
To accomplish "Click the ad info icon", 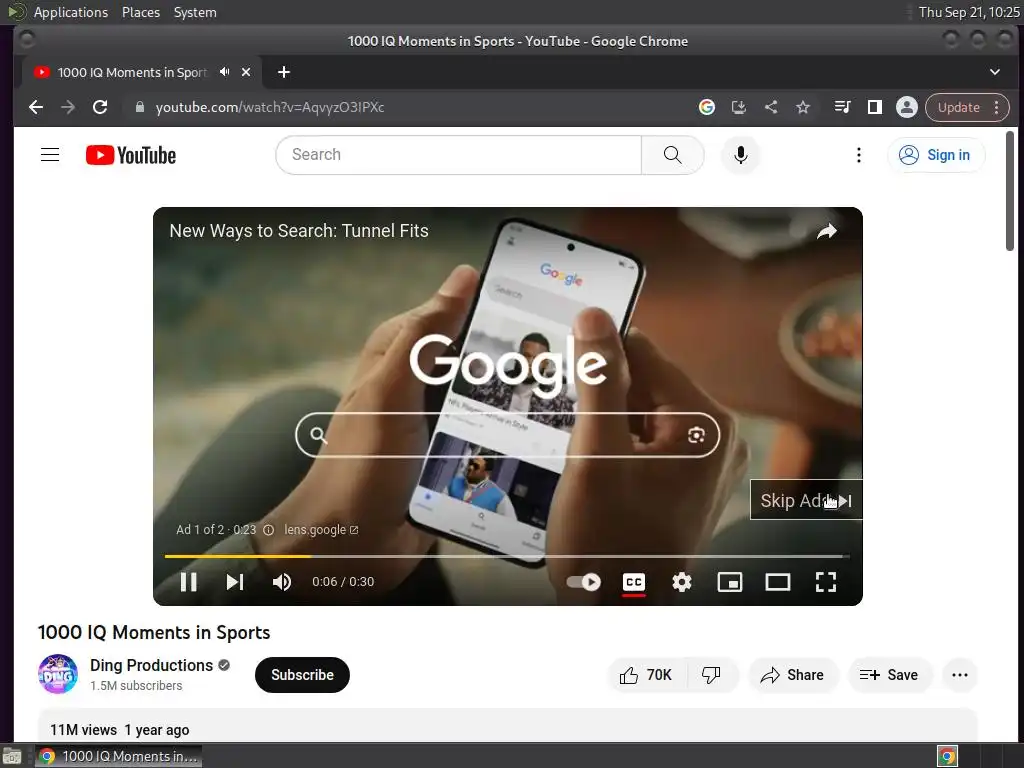I will pyautogui.click(x=268, y=530).
